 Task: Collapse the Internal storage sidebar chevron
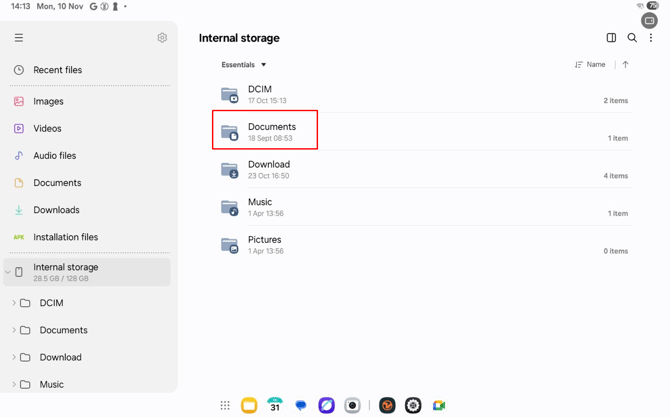(7, 272)
